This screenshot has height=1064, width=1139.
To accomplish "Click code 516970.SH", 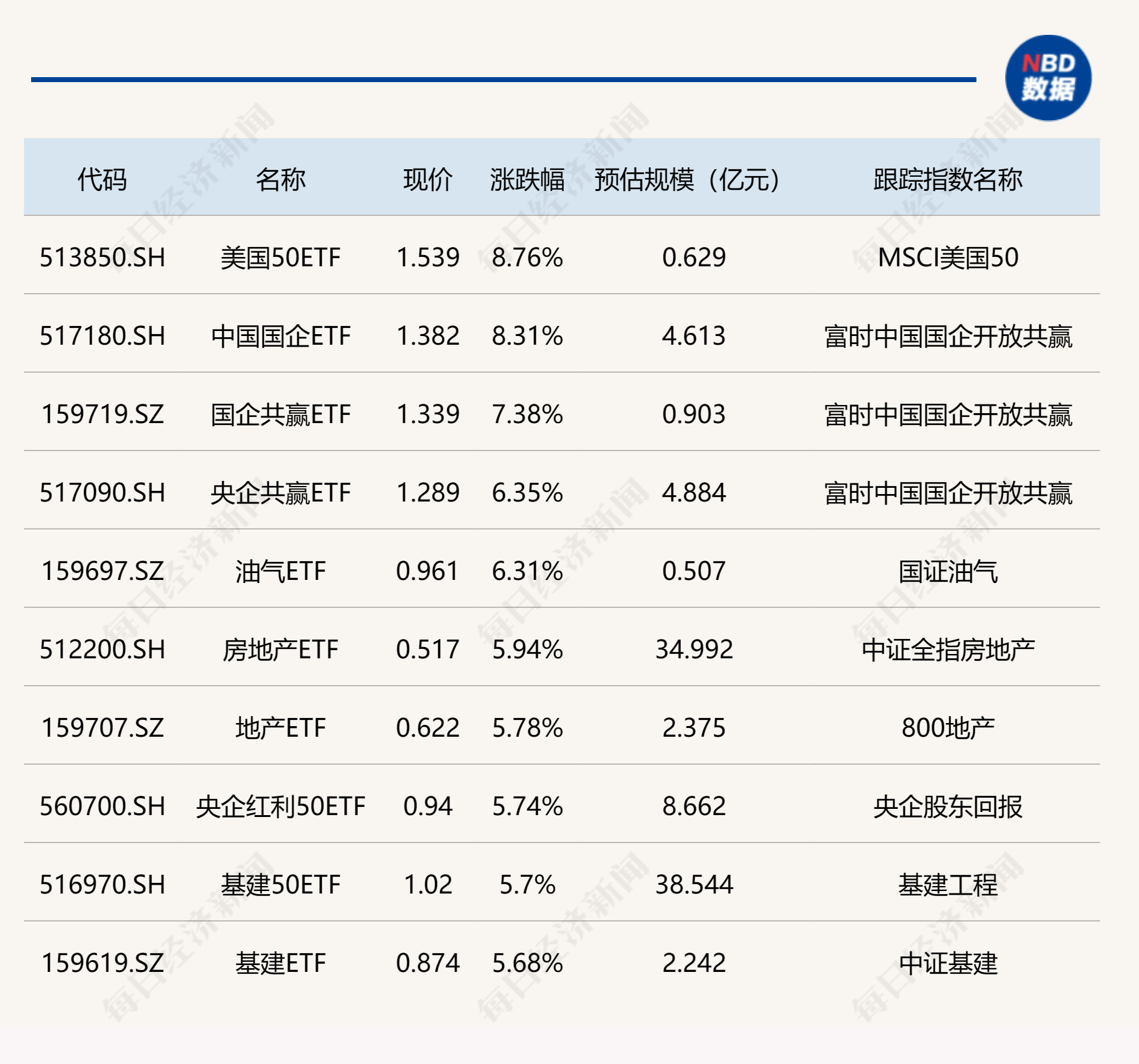I will coord(103,885).
